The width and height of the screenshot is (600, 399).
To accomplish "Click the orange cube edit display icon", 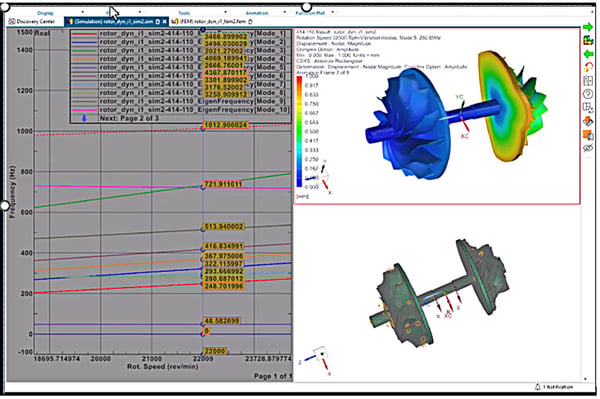I will click(588, 121).
